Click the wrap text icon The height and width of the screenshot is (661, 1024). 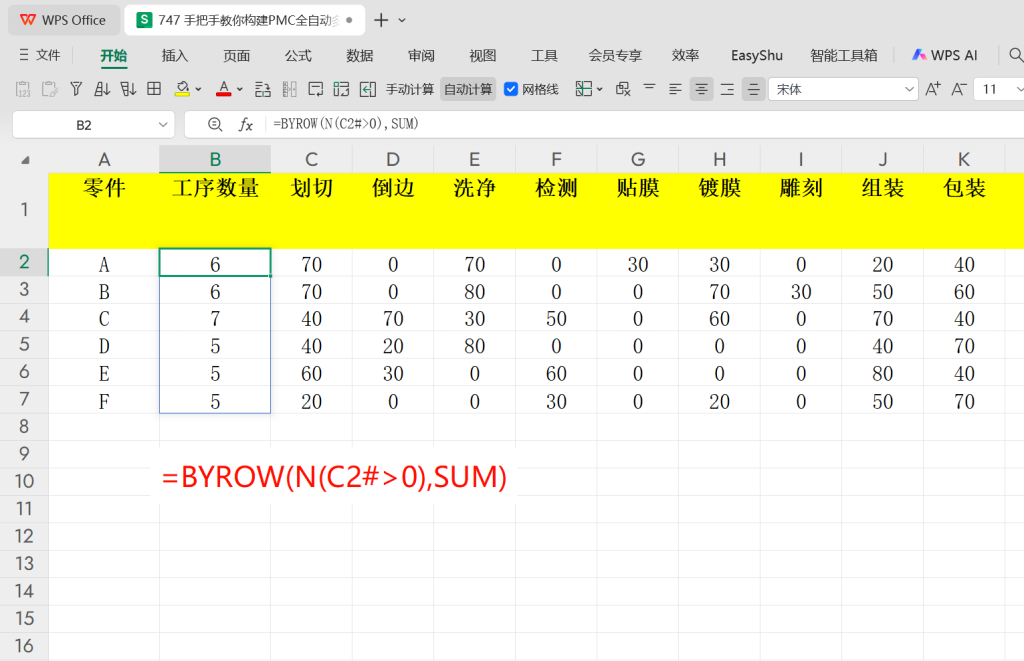[315, 89]
